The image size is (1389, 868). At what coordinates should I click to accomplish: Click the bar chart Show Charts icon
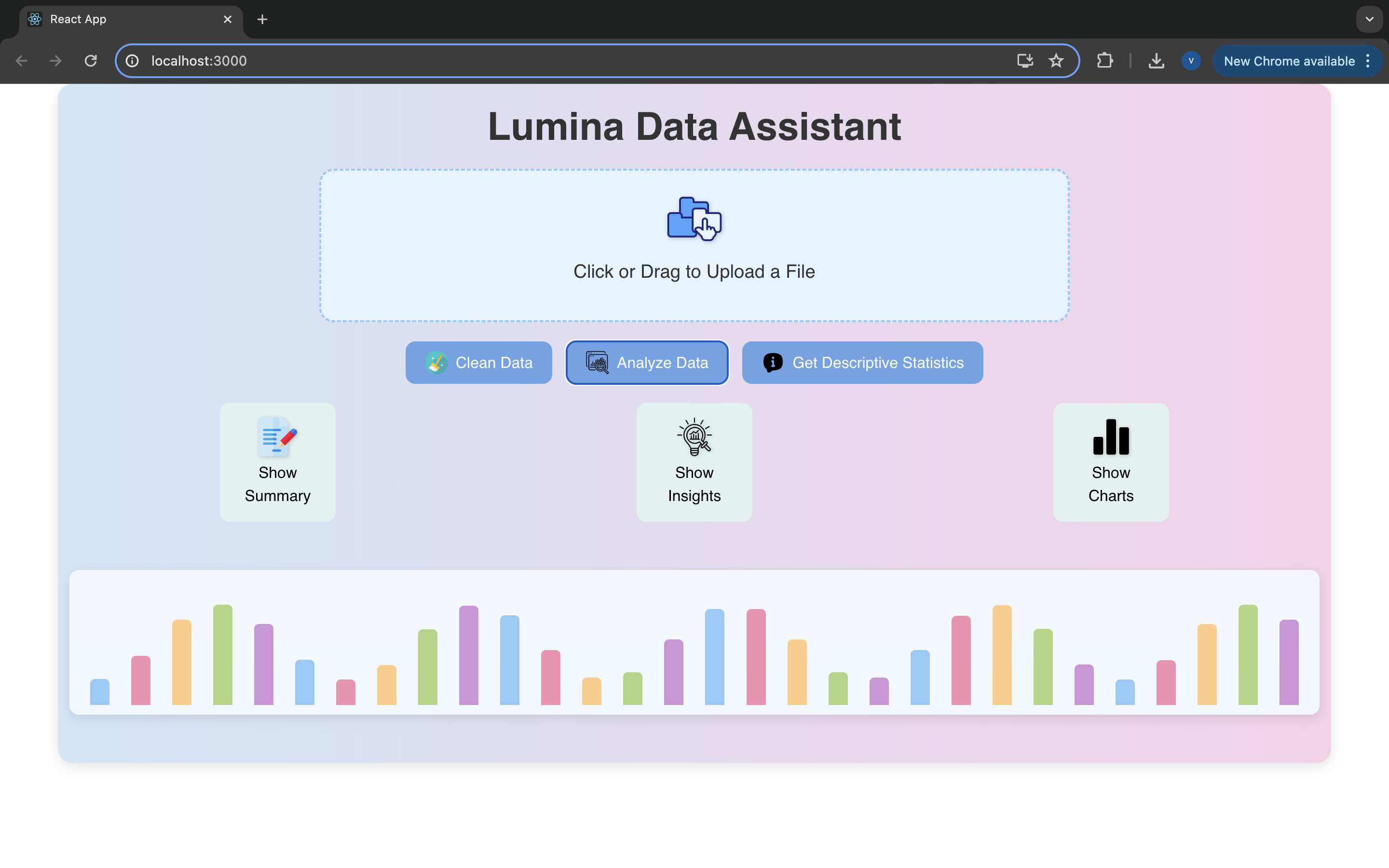click(1111, 437)
